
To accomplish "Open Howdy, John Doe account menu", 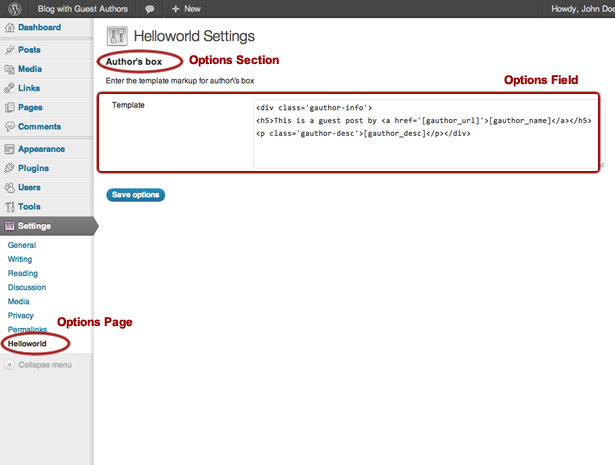I will tap(582, 9).
